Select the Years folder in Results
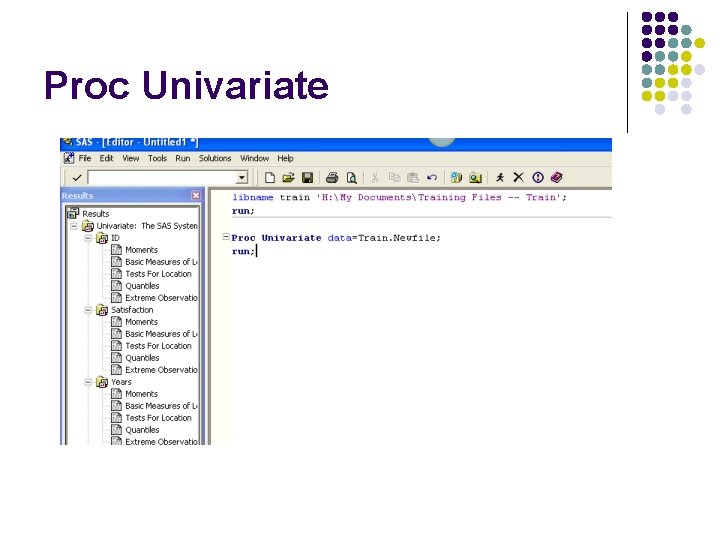Screen dimensions: 720x540 (114, 382)
